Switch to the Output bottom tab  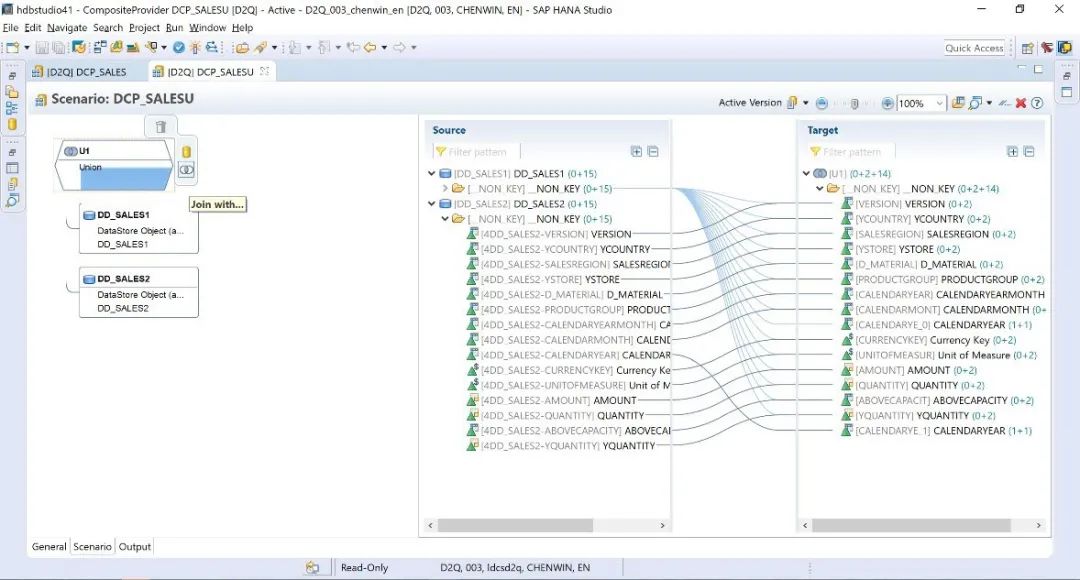point(135,547)
